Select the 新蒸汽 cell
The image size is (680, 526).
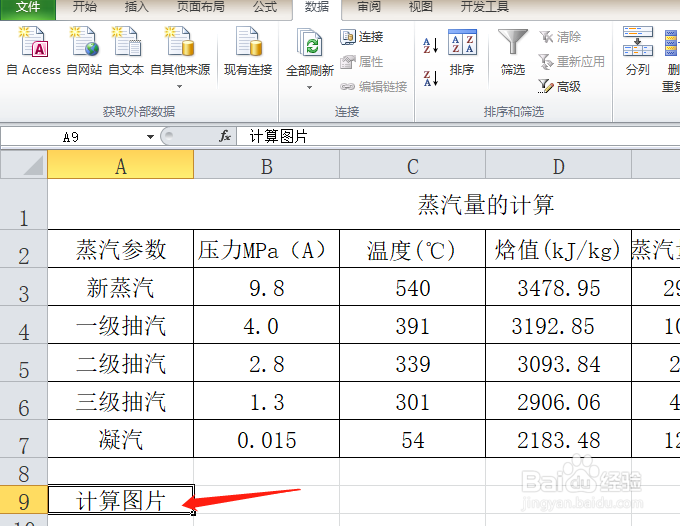pyautogui.click(x=121, y=287)
